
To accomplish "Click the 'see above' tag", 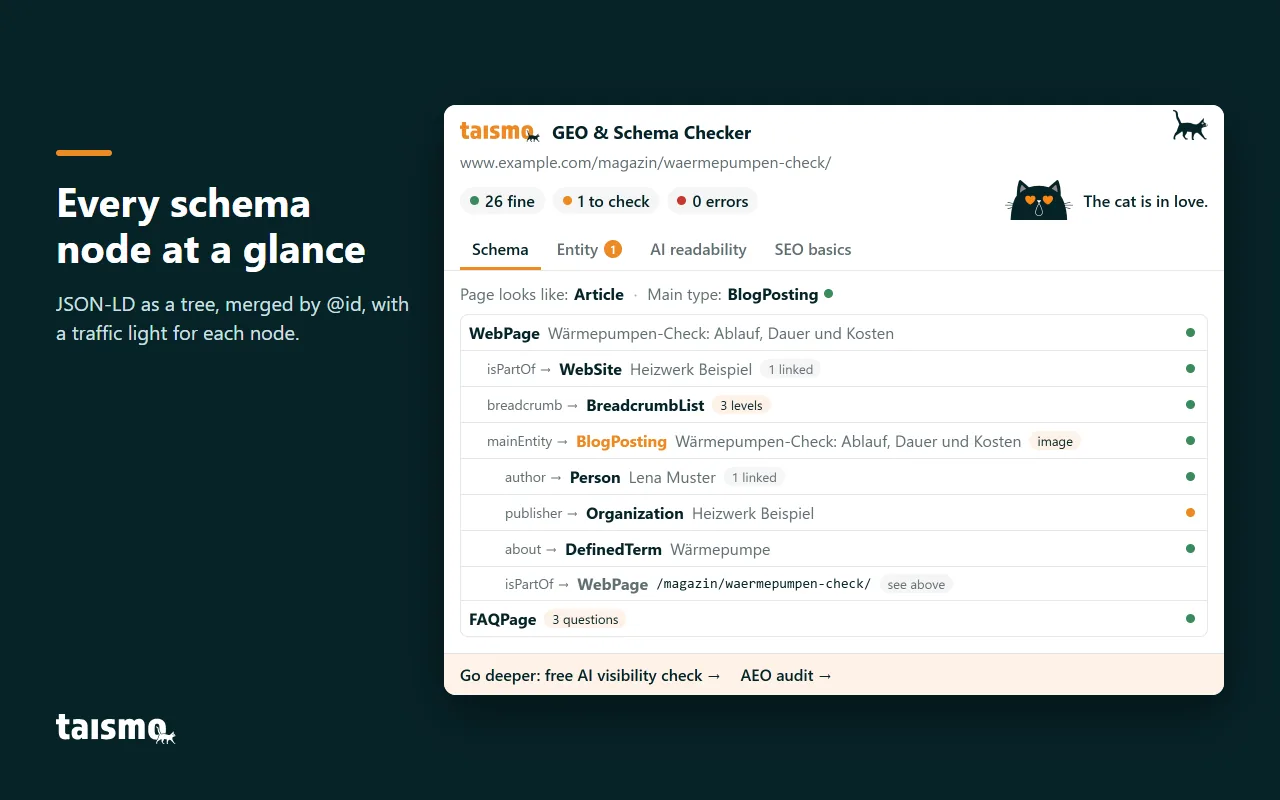I will pos(916,584).
